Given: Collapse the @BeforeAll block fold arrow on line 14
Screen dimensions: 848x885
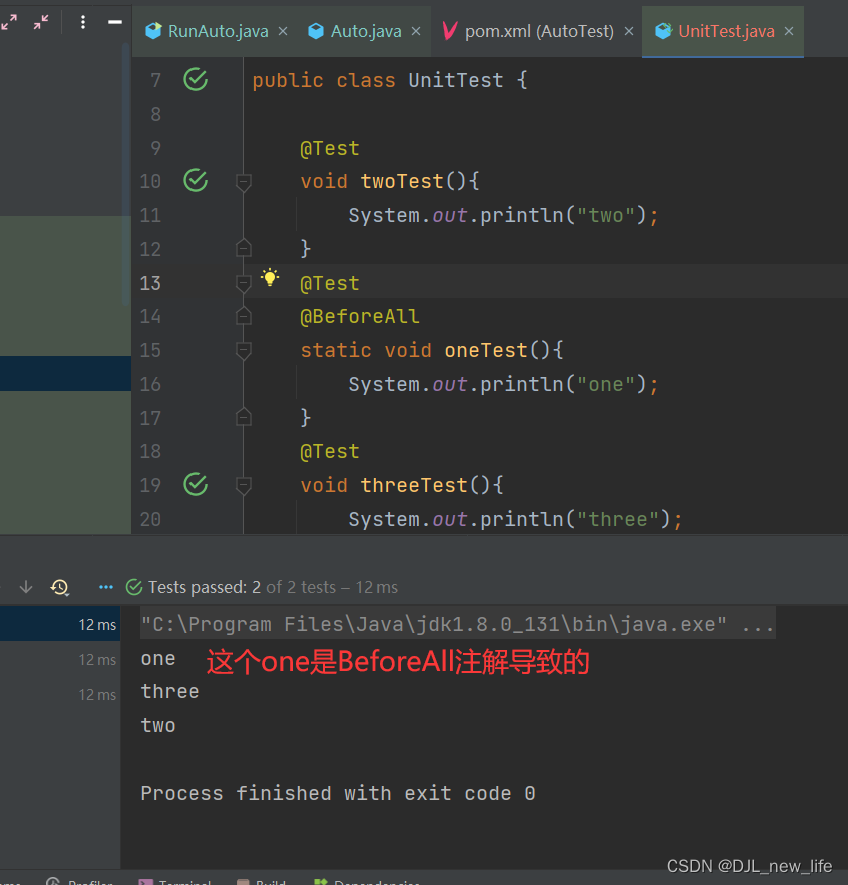Looking at the screenshot, I should tap(243, 316).
